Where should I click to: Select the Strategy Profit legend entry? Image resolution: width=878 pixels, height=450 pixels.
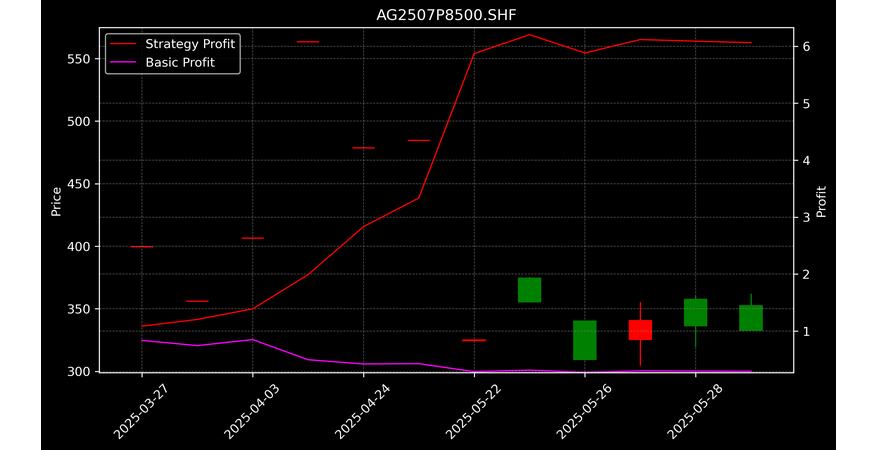pyautogui.click(x=173, y=44)
